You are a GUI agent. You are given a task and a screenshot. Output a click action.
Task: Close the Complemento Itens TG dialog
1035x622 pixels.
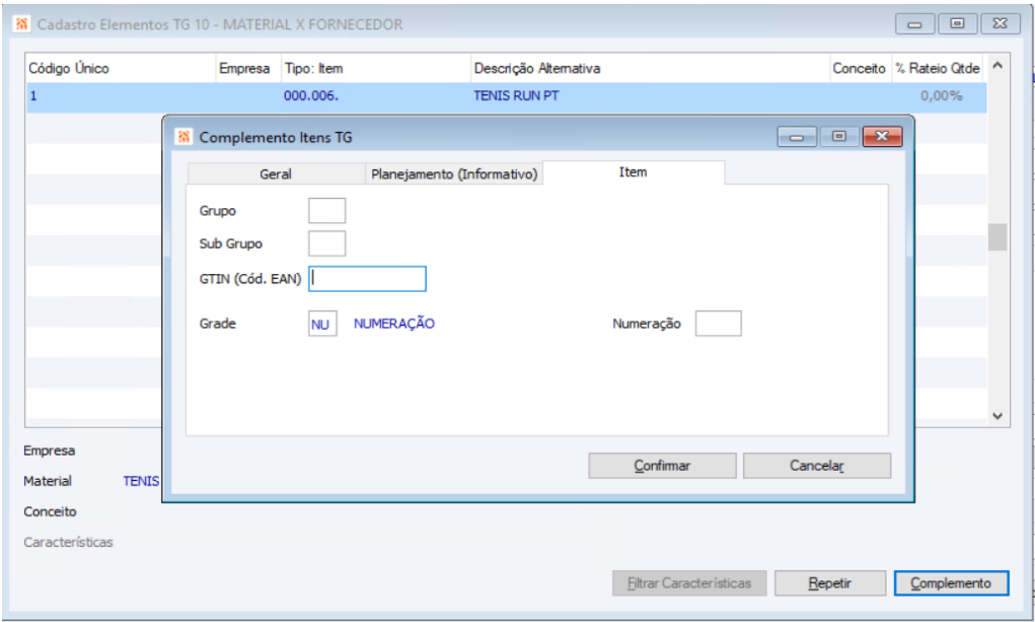(882, 137)
